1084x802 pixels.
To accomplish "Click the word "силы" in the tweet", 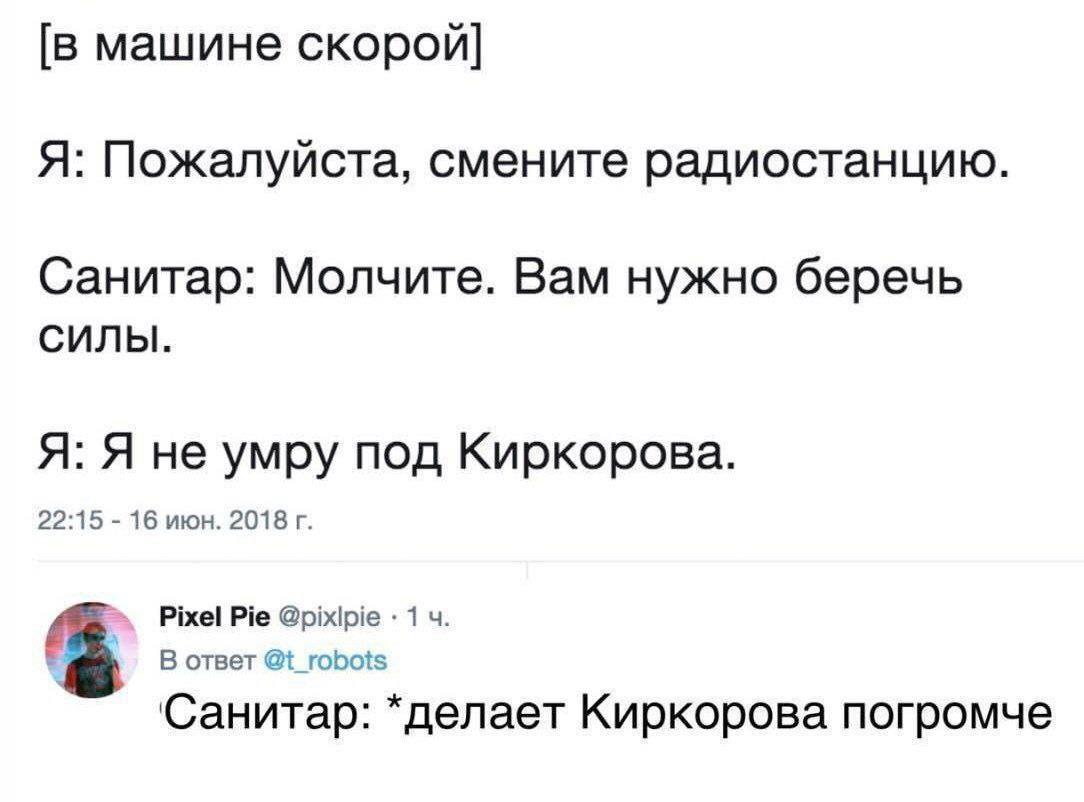I will pos(103,348).
